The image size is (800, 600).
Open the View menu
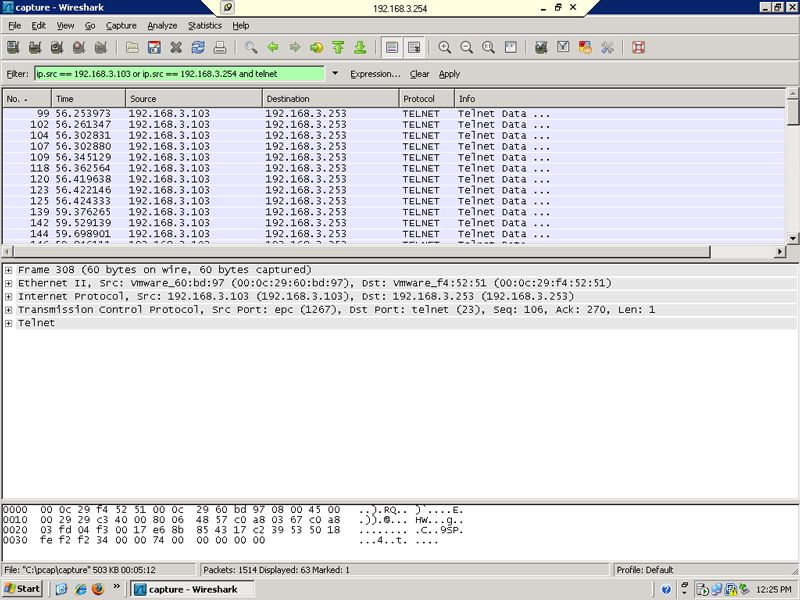click(65, 26)
